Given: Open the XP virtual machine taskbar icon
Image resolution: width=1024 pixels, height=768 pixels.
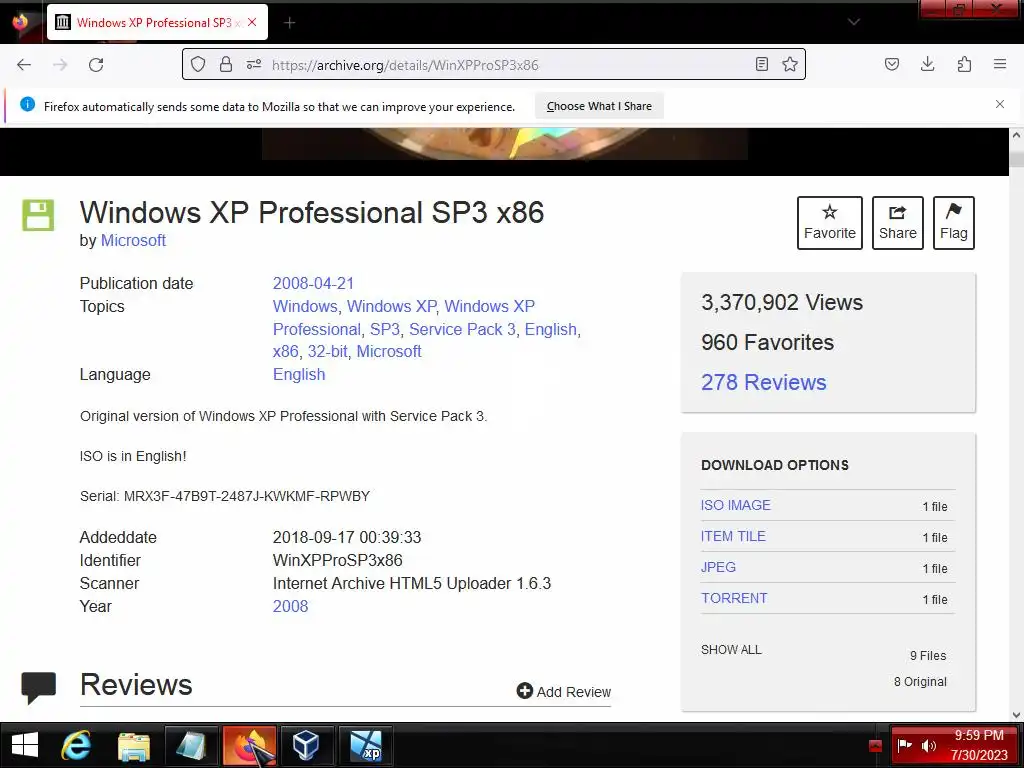Looking at the screenshot, I should point(366,745).
